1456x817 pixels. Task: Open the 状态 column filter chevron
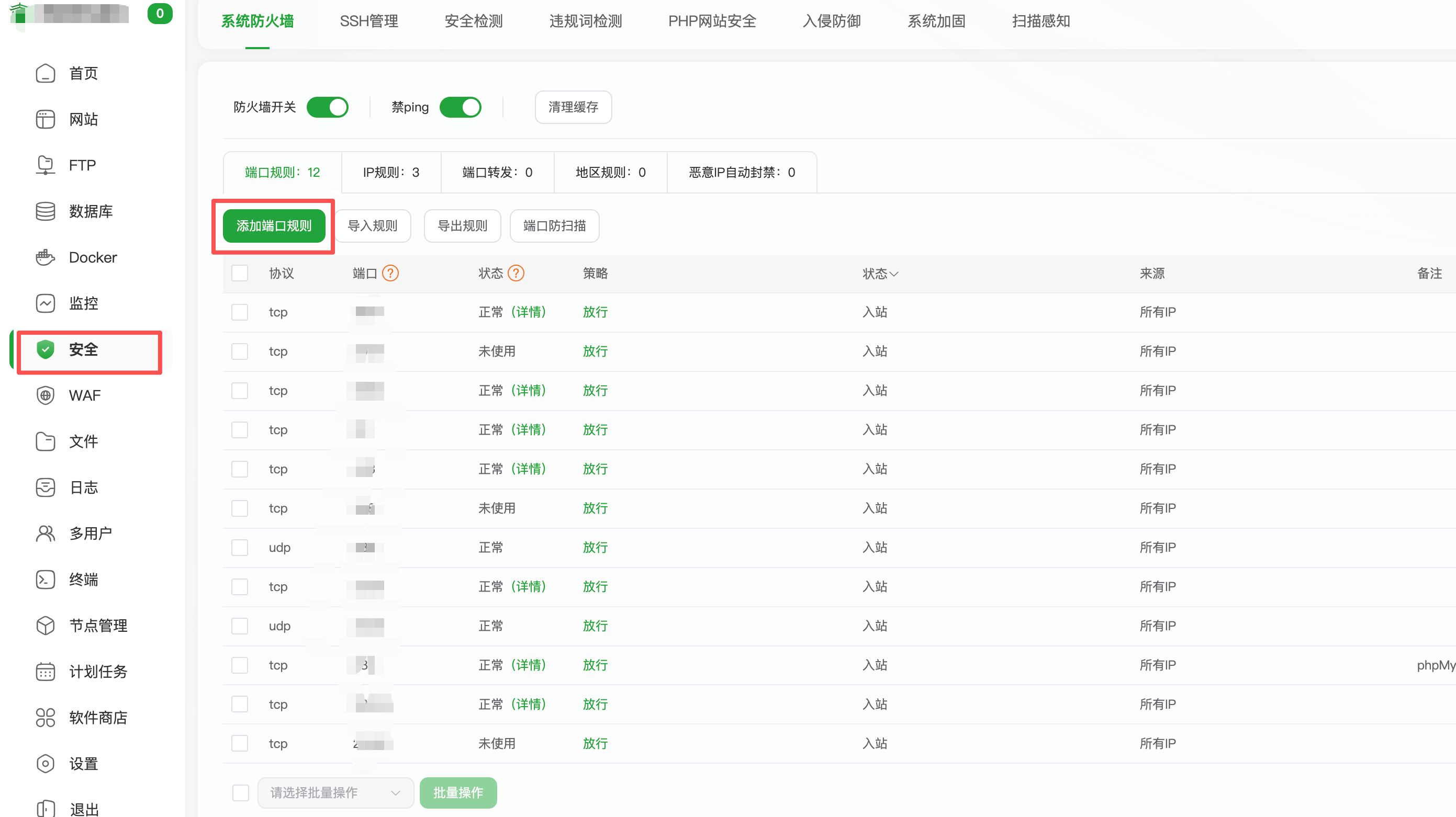[x=894, y=274]
